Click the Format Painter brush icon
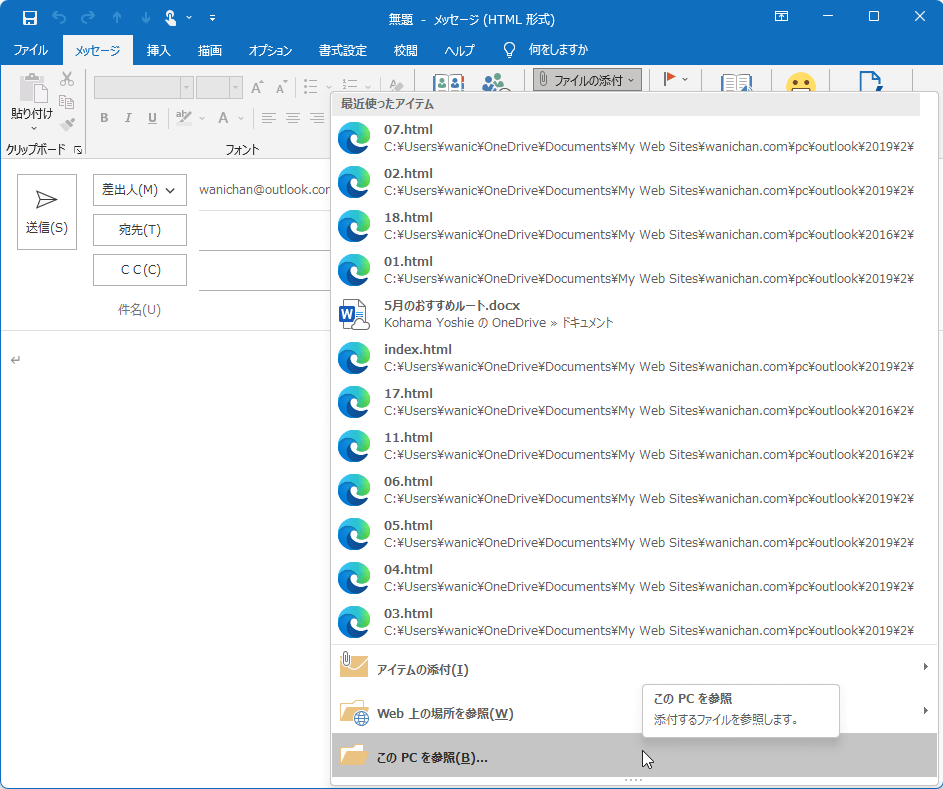This screenshot has width=943, height=789. click(67, 124)
